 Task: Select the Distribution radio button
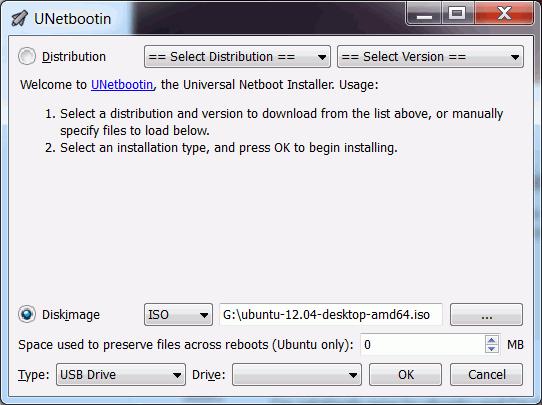coord(27,56)
